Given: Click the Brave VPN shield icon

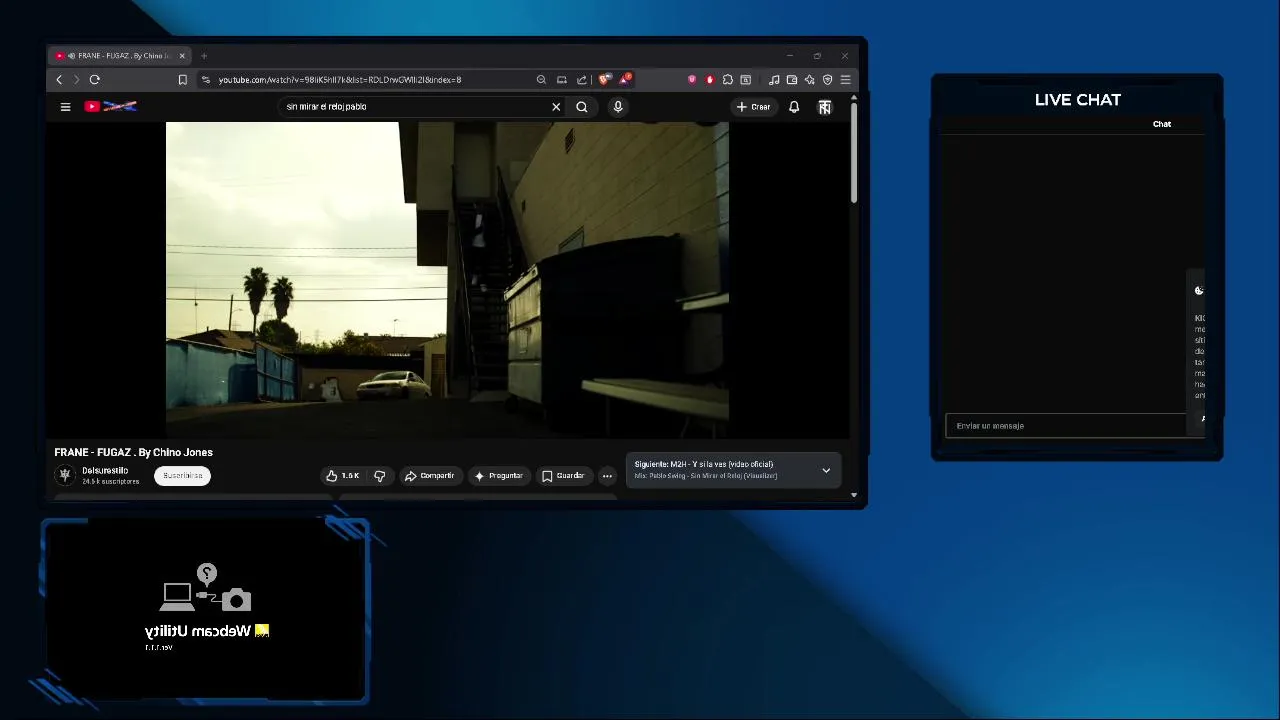Looking at the screenshot, I should tap(827, 80).
